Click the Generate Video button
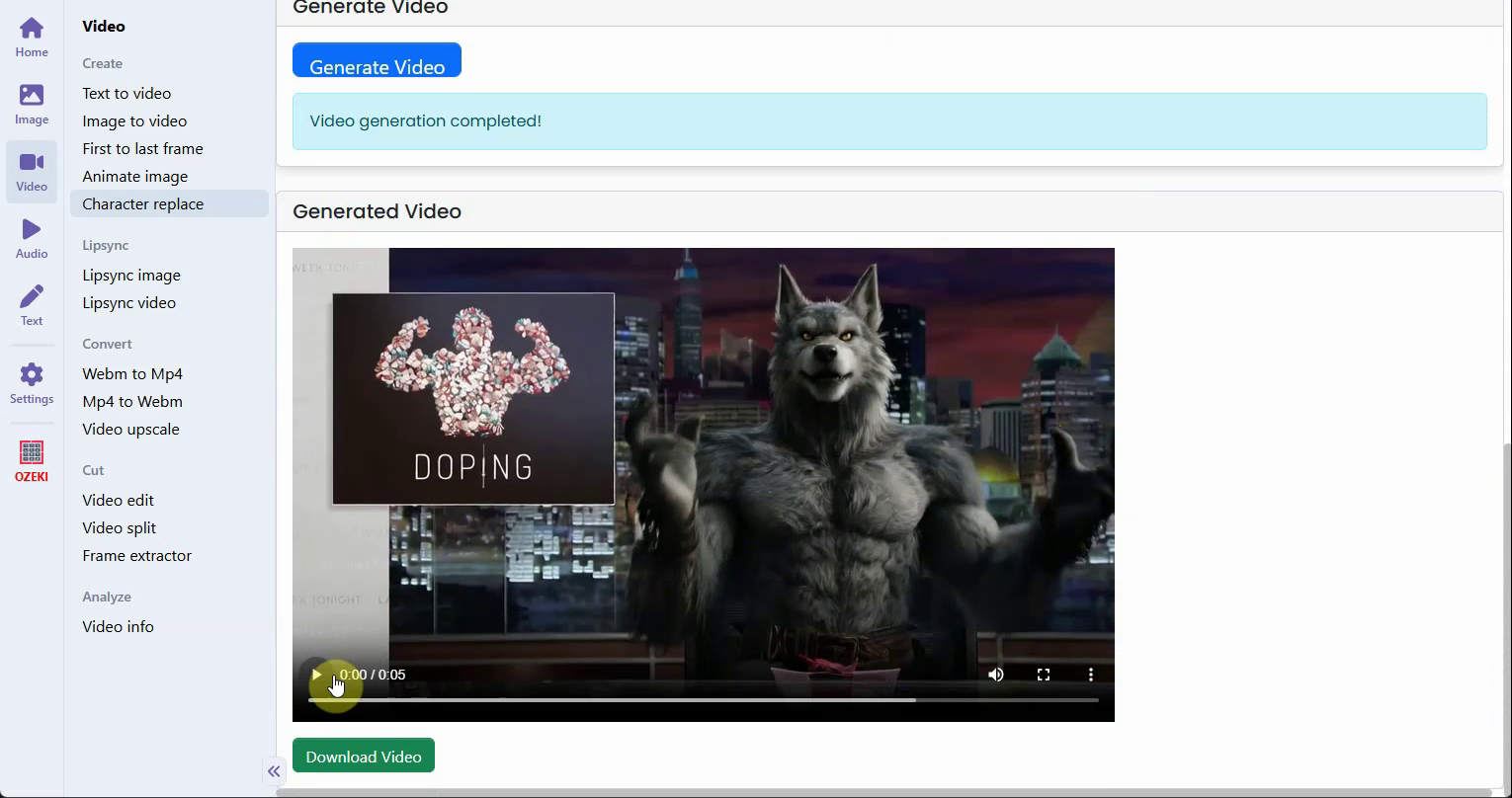The image size is (1512, 798). click(x=377, y=61)
